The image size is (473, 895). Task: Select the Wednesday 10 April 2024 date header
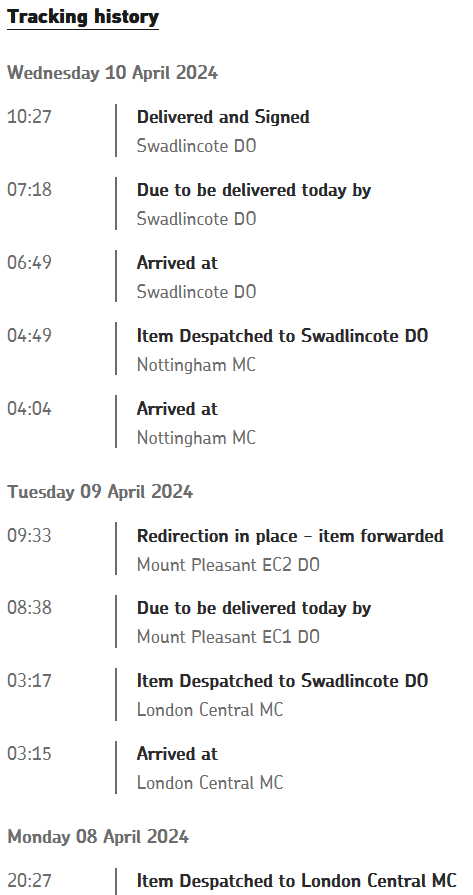pos(112,73)
